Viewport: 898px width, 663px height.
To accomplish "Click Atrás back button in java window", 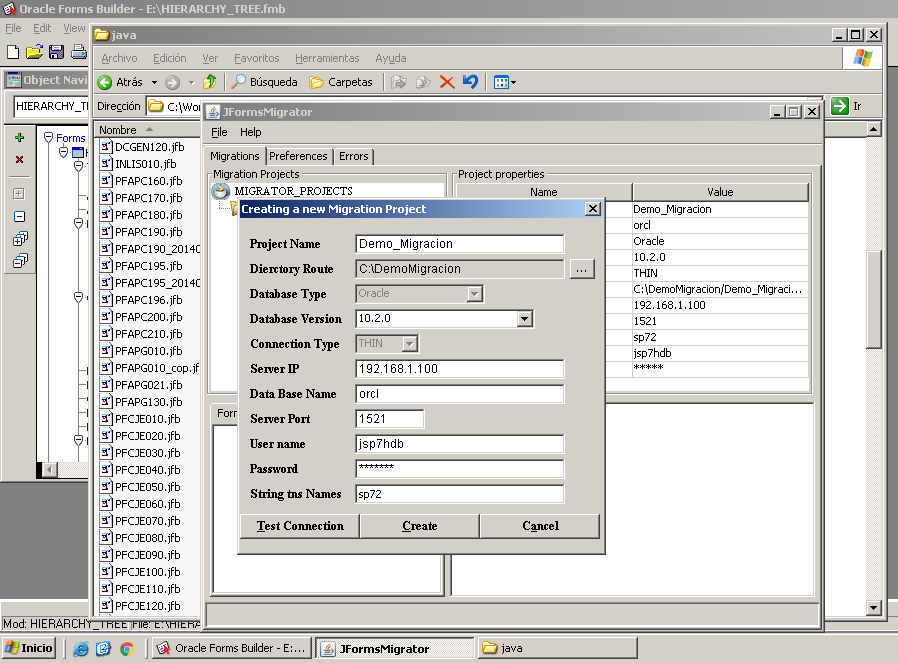I will tap(120, 82).
